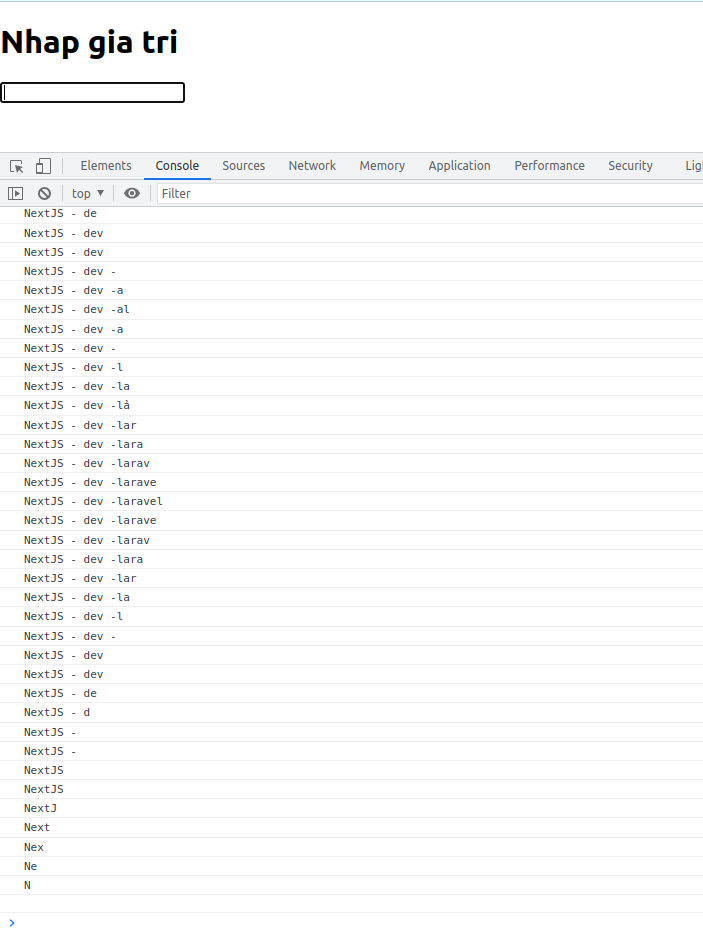Image resolution: width=703 pixels, height=933 pixels.
Task: Open the Memory tab
Action: pos(382,166)
